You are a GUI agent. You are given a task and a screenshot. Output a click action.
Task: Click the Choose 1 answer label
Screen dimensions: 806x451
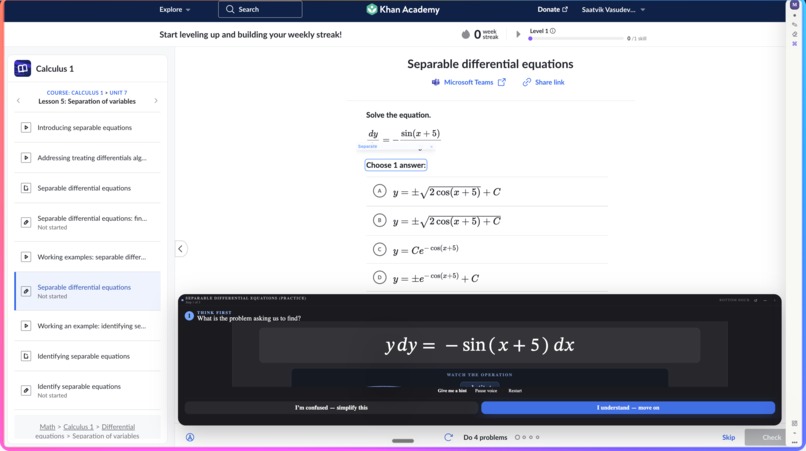[x=396, y=165]
